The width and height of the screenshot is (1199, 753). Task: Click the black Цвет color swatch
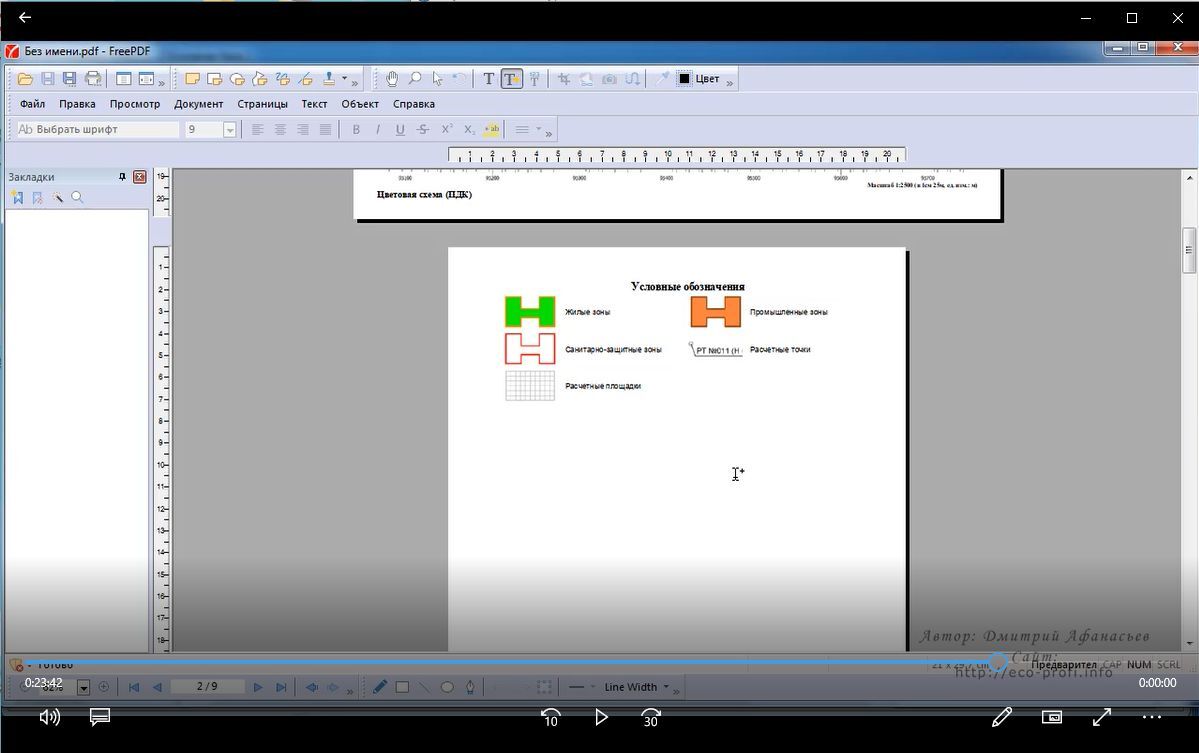pyautogui.click(x=685, y=79)
